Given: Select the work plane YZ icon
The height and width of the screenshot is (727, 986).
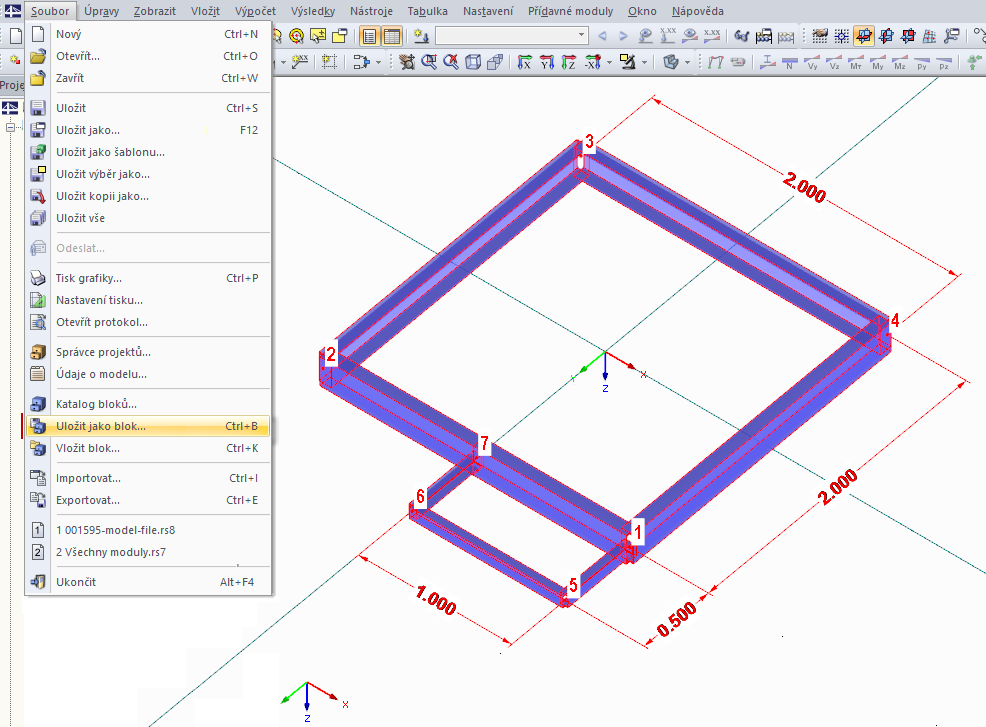Looking at the screenshot, I should click(886, 36).
